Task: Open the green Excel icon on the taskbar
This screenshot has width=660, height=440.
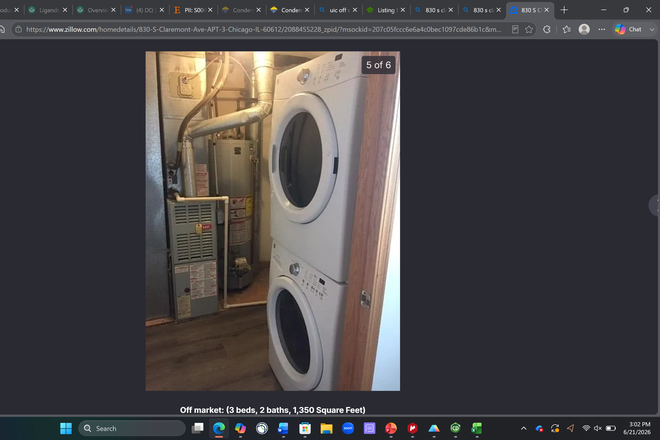Action: coord(476,428)
